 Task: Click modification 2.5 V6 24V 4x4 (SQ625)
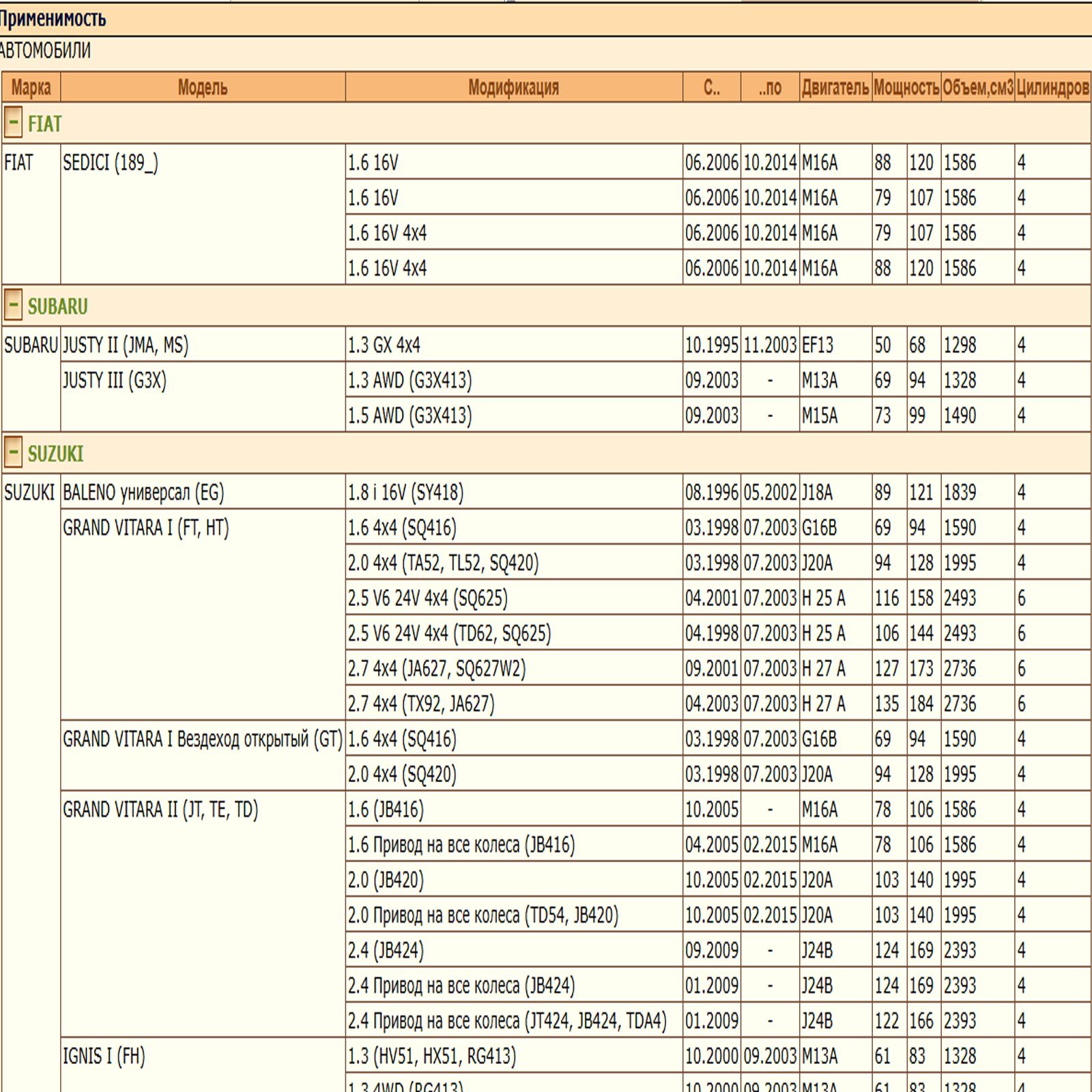pyautogui.click(x=428, y=598)
